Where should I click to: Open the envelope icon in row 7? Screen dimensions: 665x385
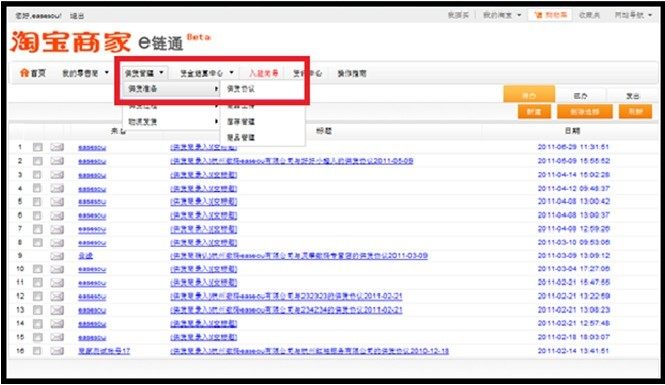tap(57, 229)
